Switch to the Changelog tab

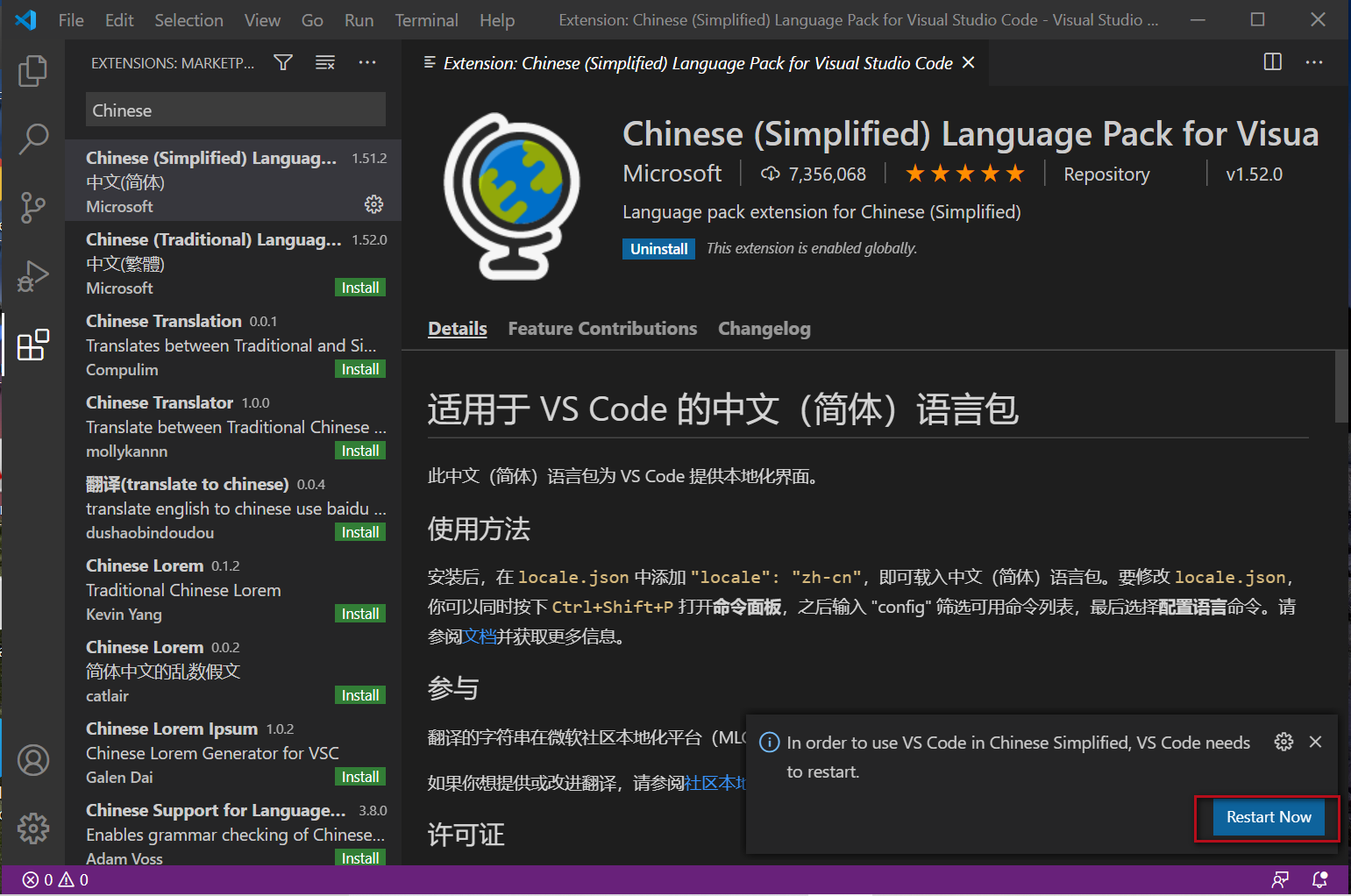764,329
